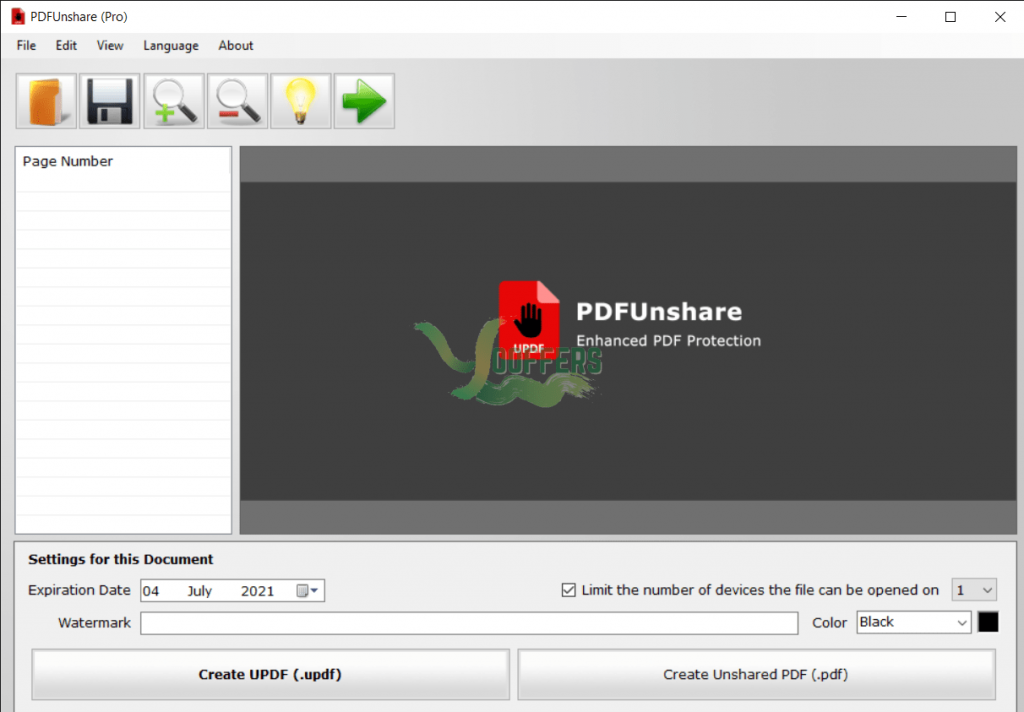Minimize the PDFUnshare window
This screenshot has width=1024, height=712.
tap(901, 16)
